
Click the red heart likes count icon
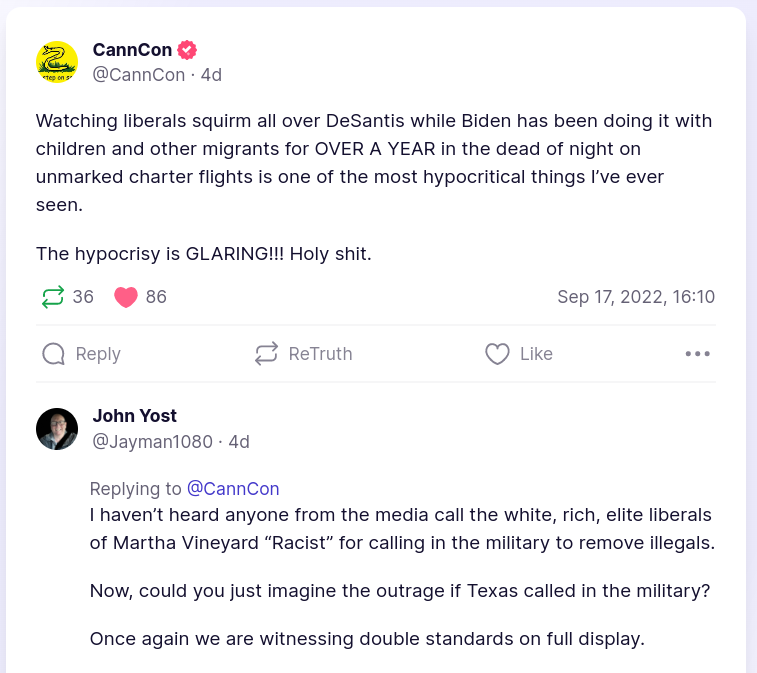pos(125,297)
